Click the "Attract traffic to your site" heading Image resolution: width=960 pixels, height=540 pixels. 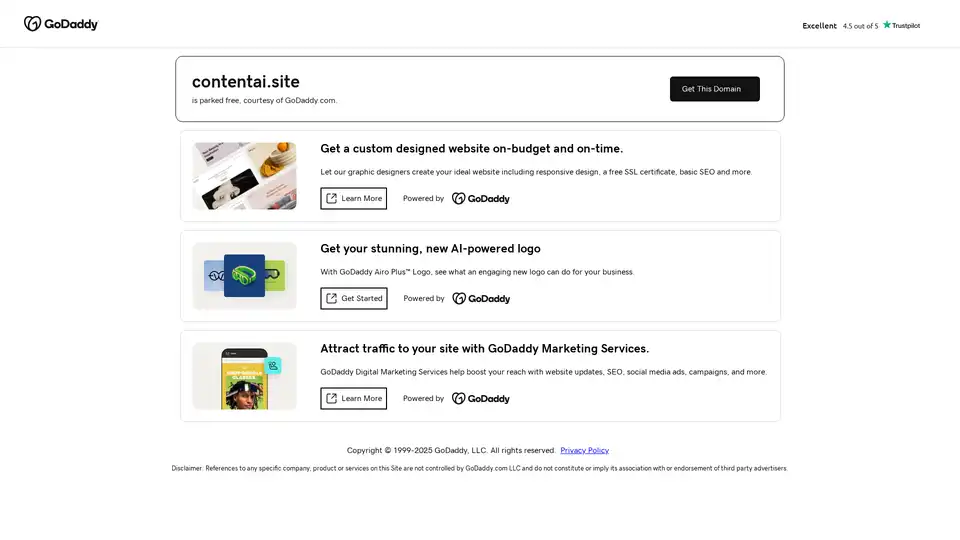pyautogui.click(x=484, y=348)
